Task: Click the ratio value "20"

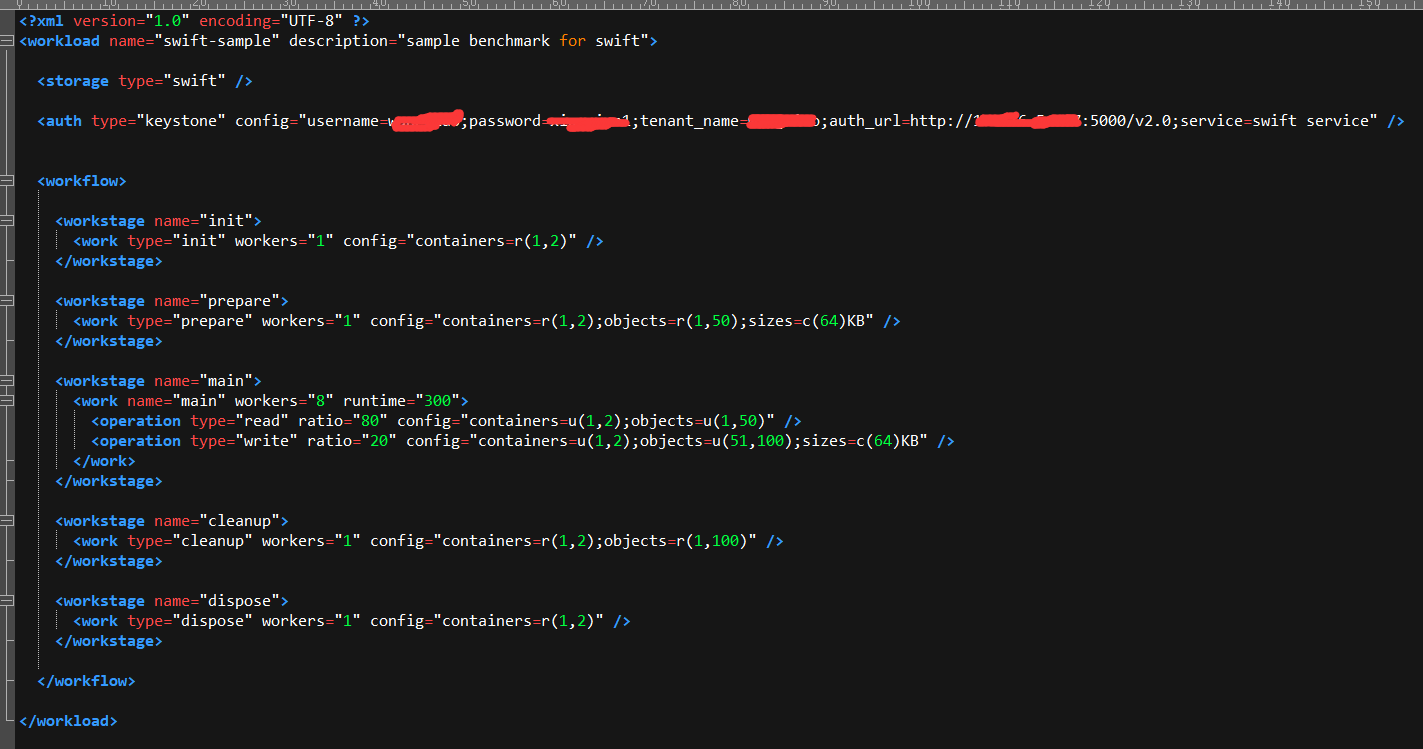Action: pyautogui.click(x=379, y=441)
